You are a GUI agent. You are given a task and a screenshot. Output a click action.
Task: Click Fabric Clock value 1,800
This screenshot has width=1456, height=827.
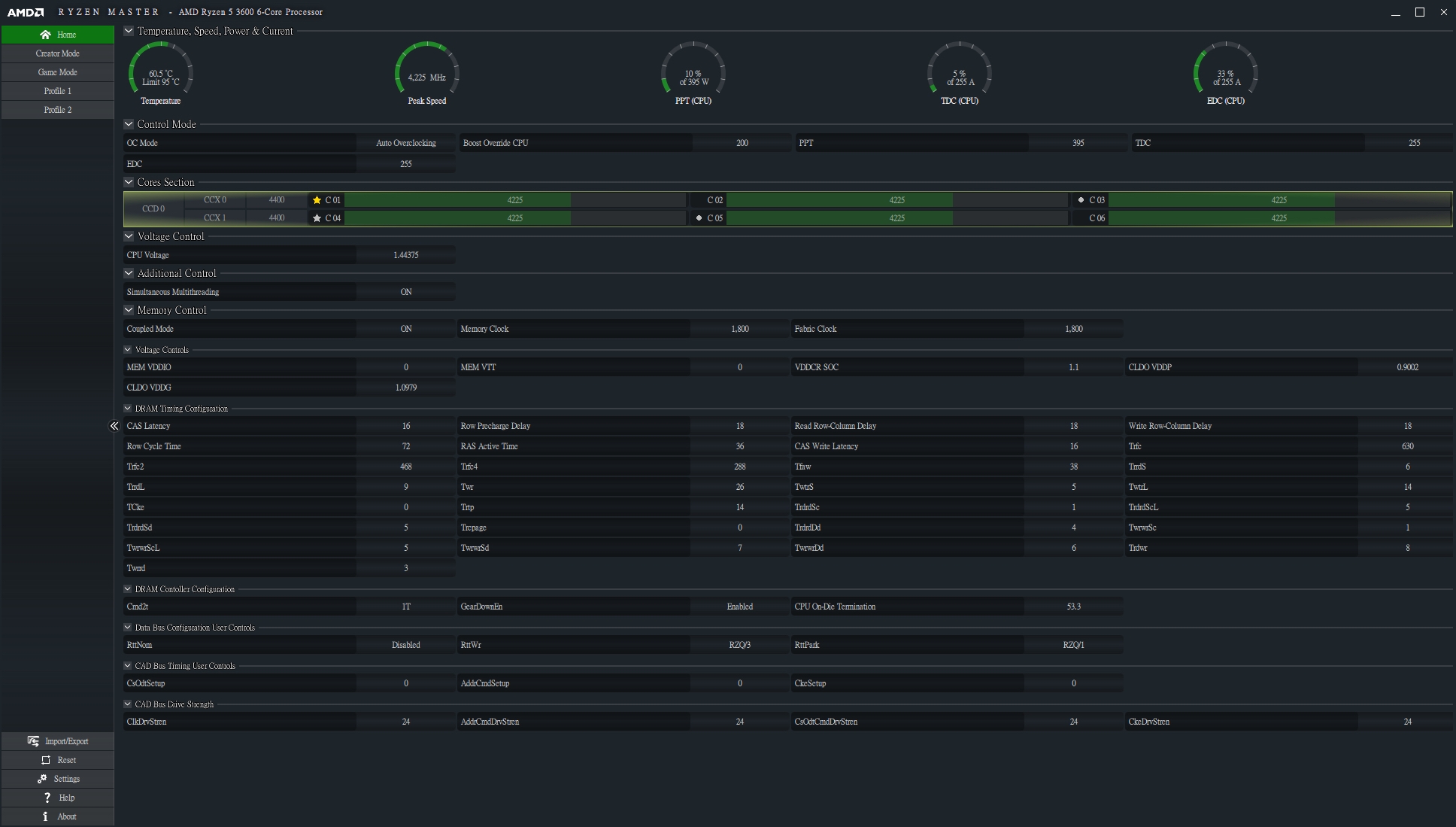[1074, 329]
